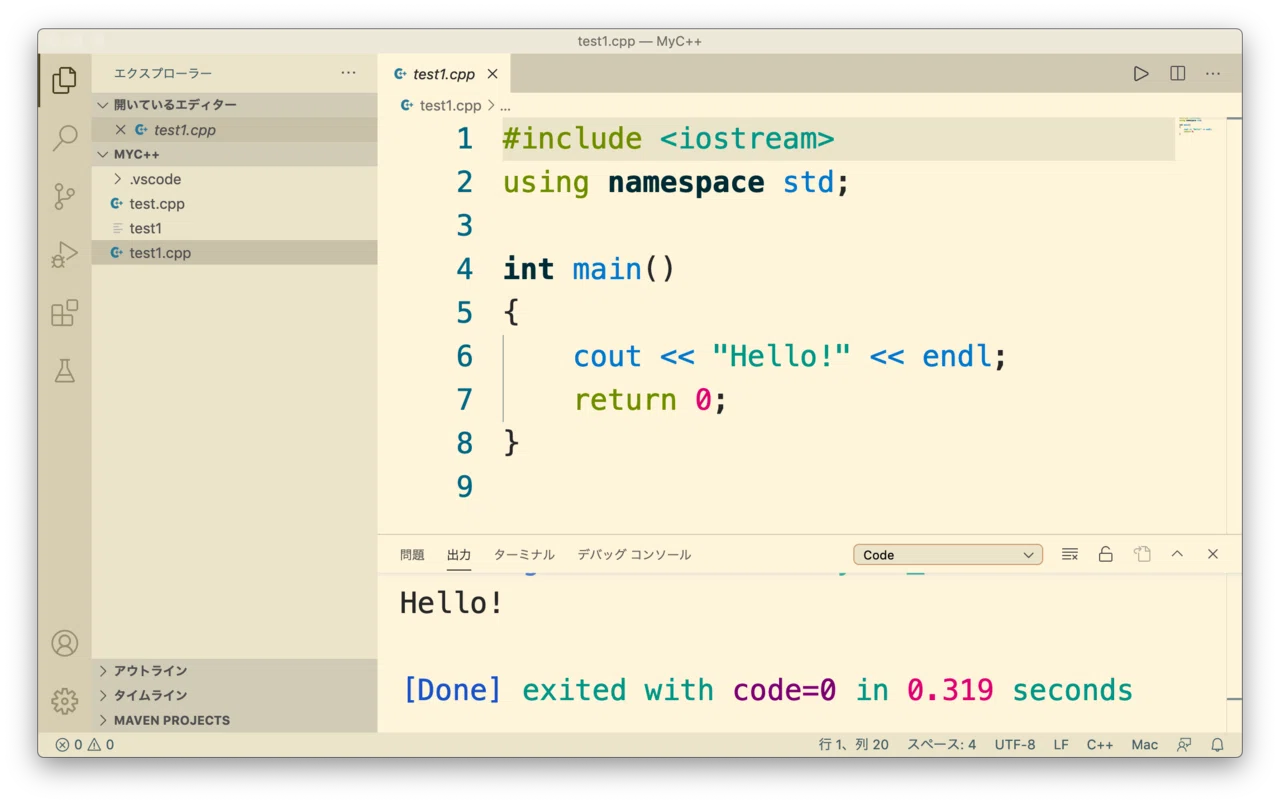Open the Run and Debug view
This screenshot has height=804, width=1280.
click(x=64, y=255)
